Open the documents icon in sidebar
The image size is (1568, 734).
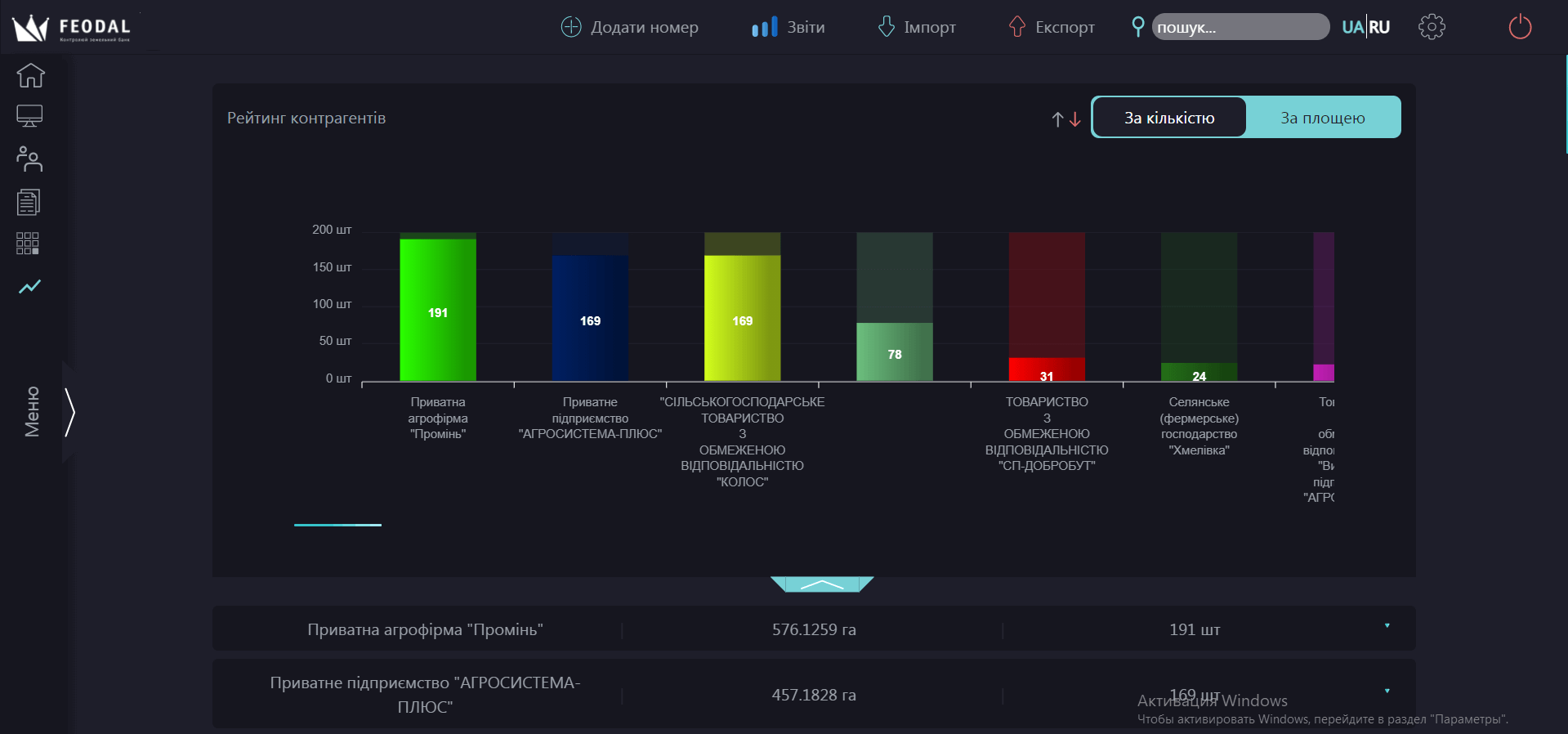point(29,202)
